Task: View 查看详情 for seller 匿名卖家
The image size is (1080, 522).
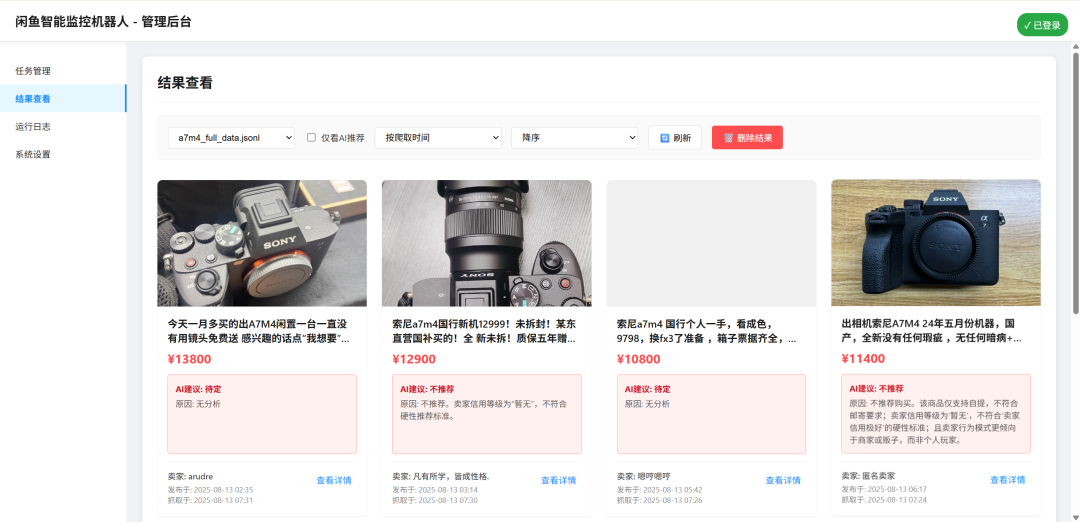Action: tap(1008, 480)
